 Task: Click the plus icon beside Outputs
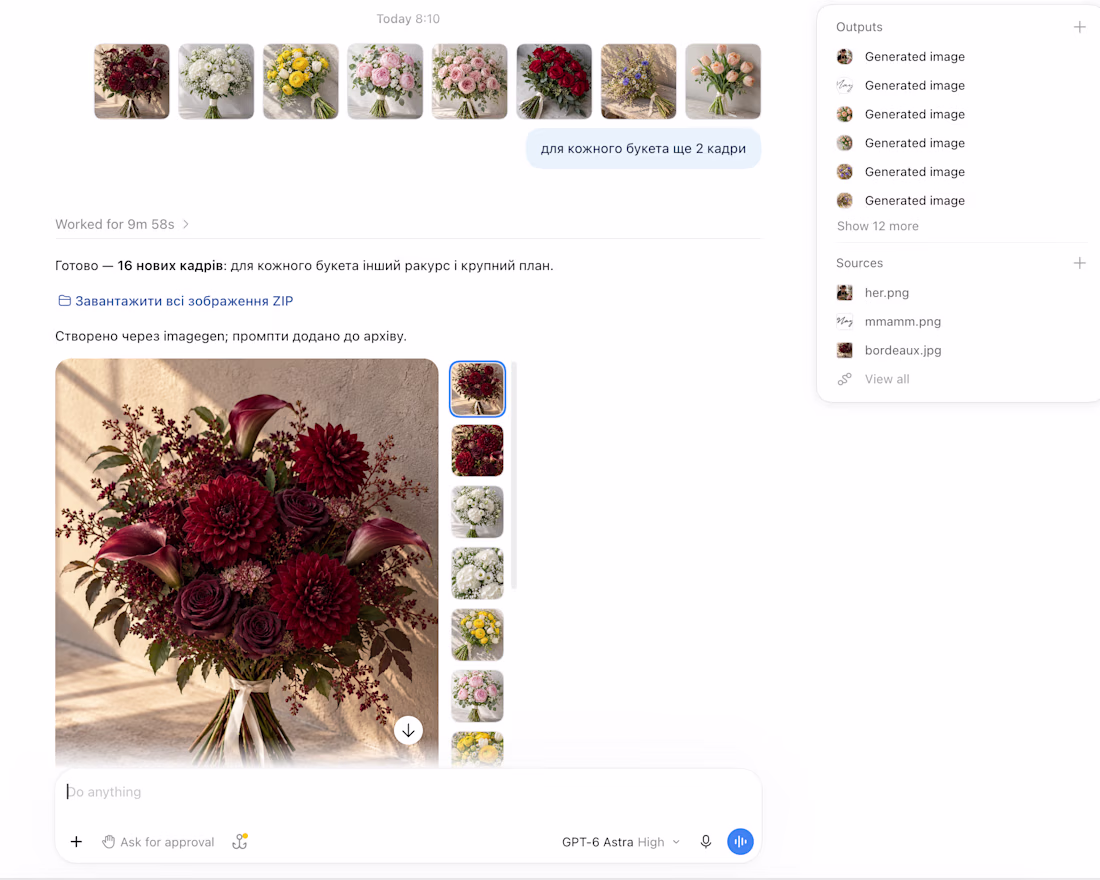click(x=1080, y=27)
